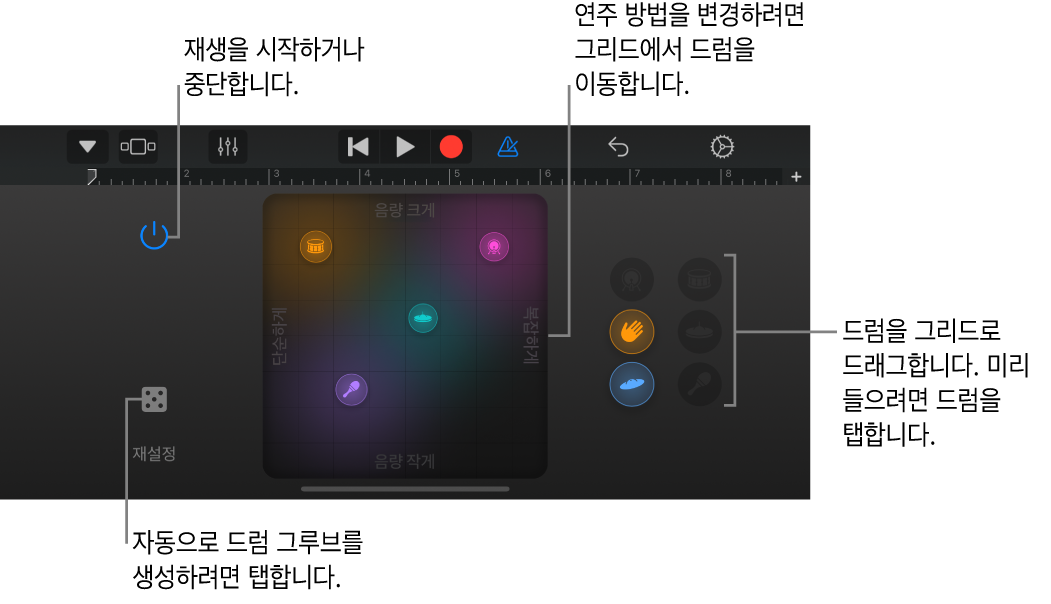Viewport: 1051px width, 604px height.
Task: Tap the orange tambourine pad on the grid
Action: tap(314, 246)
